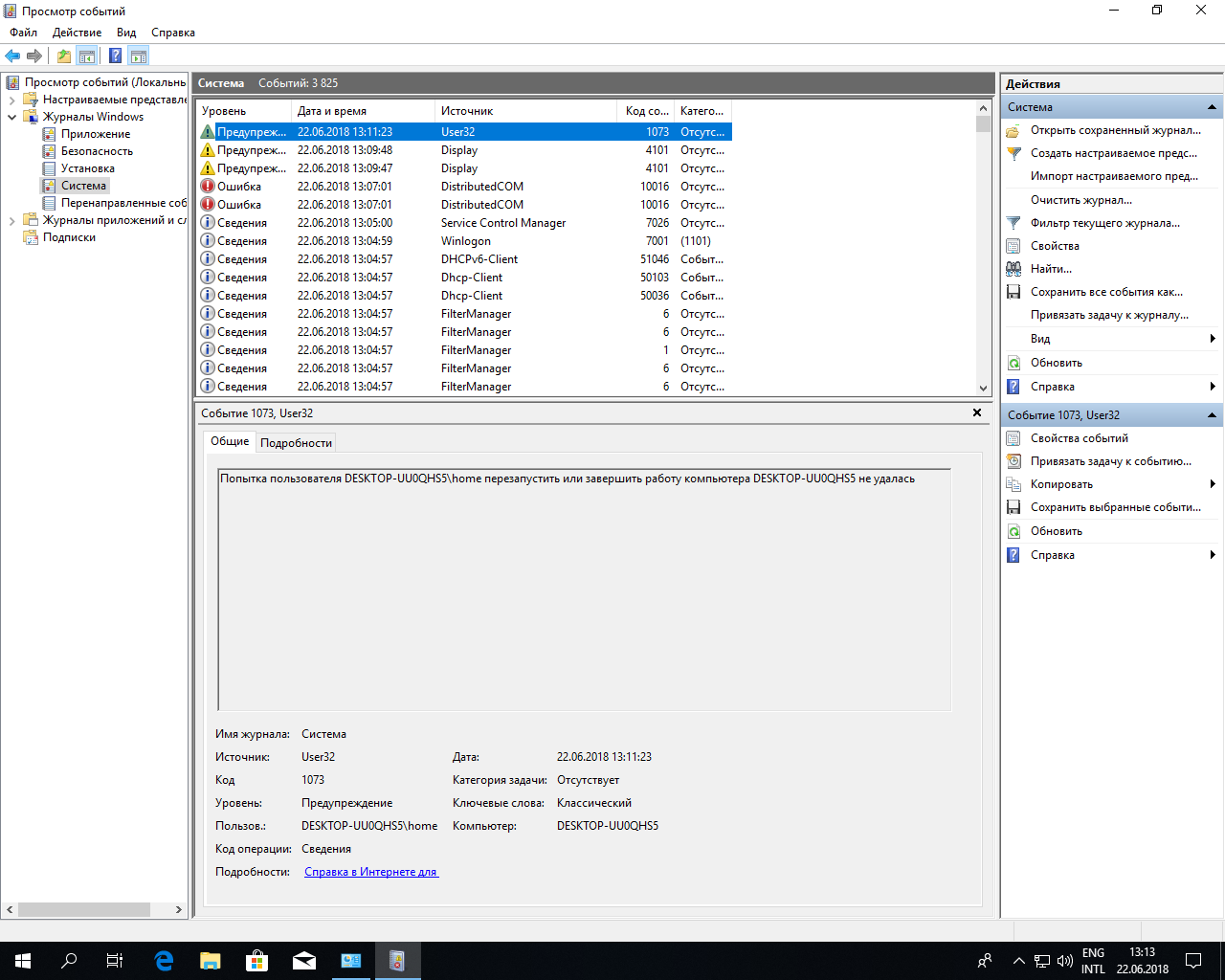Open the Действие menu
1225x980 pixels.
pos(77,33)
